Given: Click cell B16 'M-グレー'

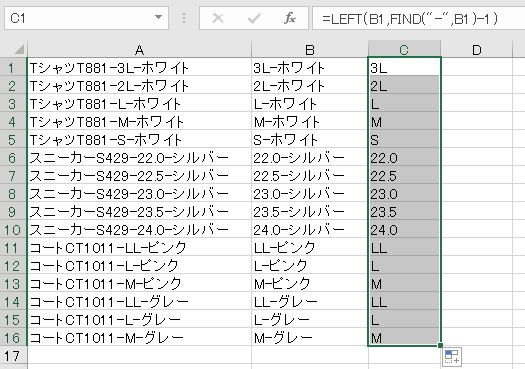Looking at the screenshot, I should coord(310,338).
